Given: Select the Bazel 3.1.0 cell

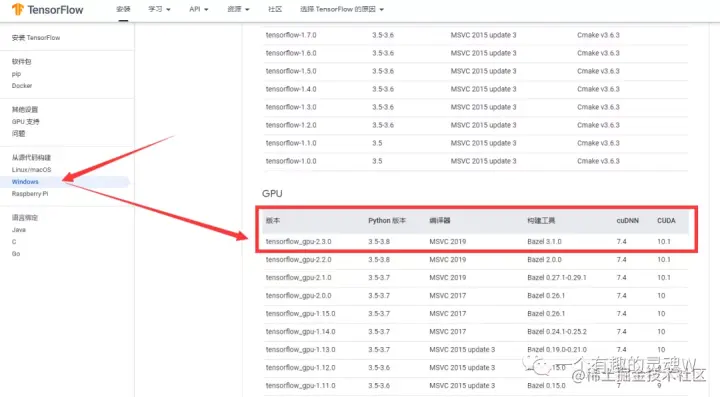Looking at the screenshot, I should point(544,241).
